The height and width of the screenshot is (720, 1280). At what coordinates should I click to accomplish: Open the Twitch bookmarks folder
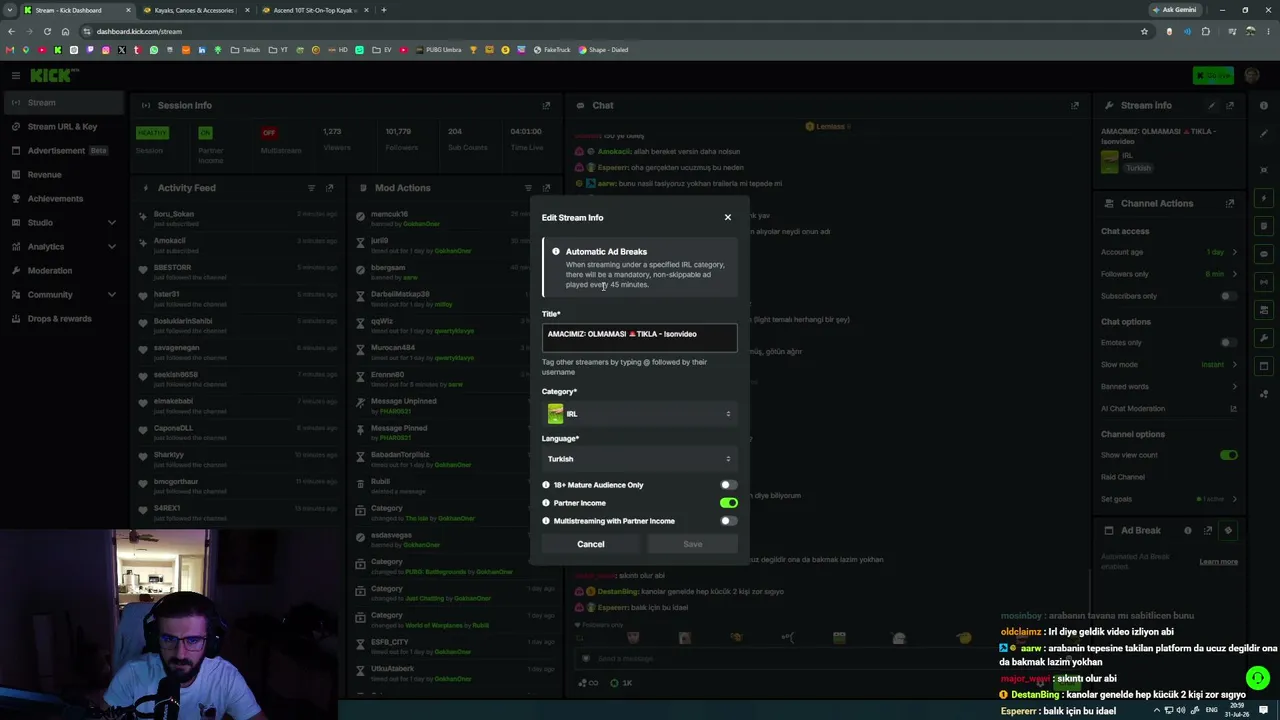point(245,50)
